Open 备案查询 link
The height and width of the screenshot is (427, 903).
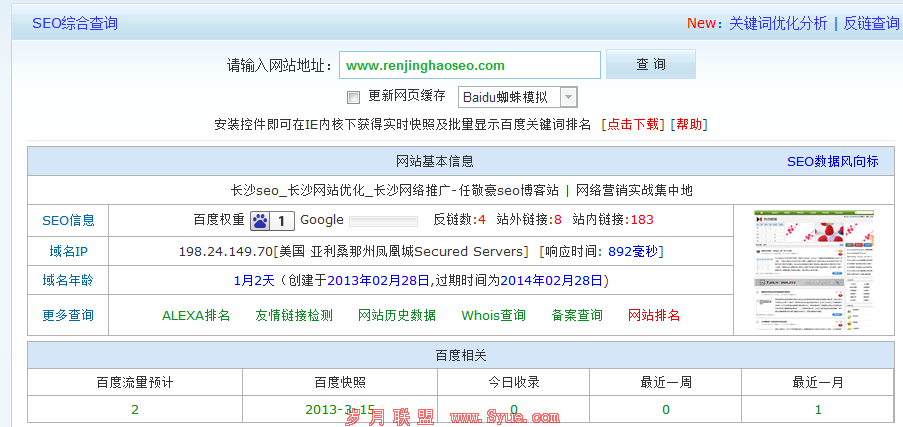pyautogui.click(x=577, y=315)
